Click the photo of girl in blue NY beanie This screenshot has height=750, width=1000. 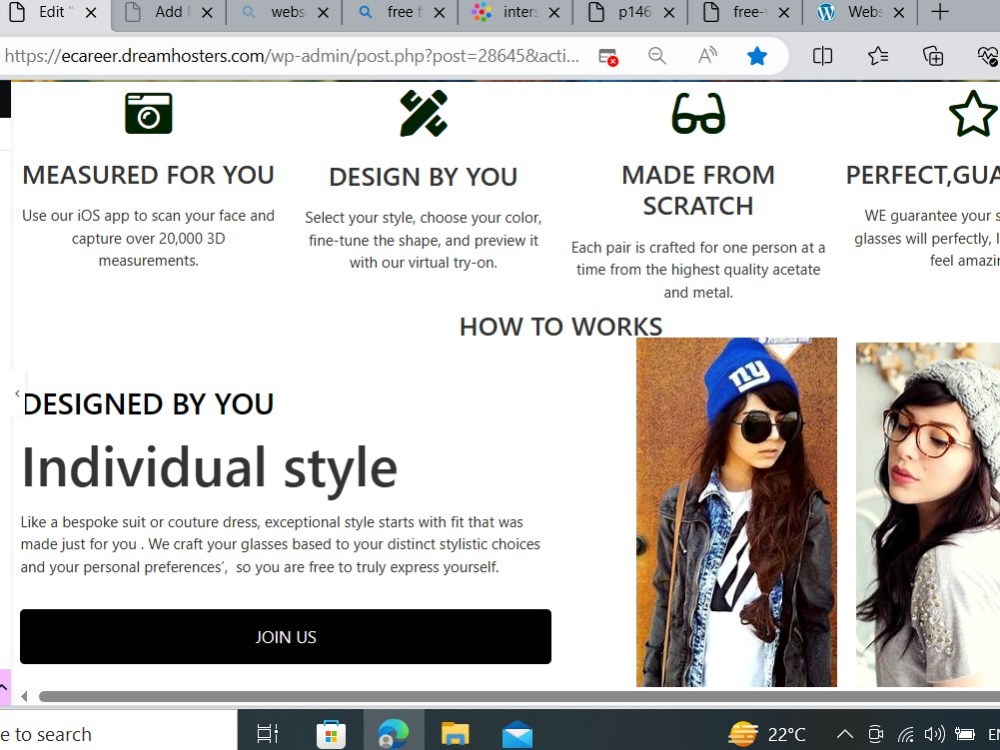(x=737, y=512)
